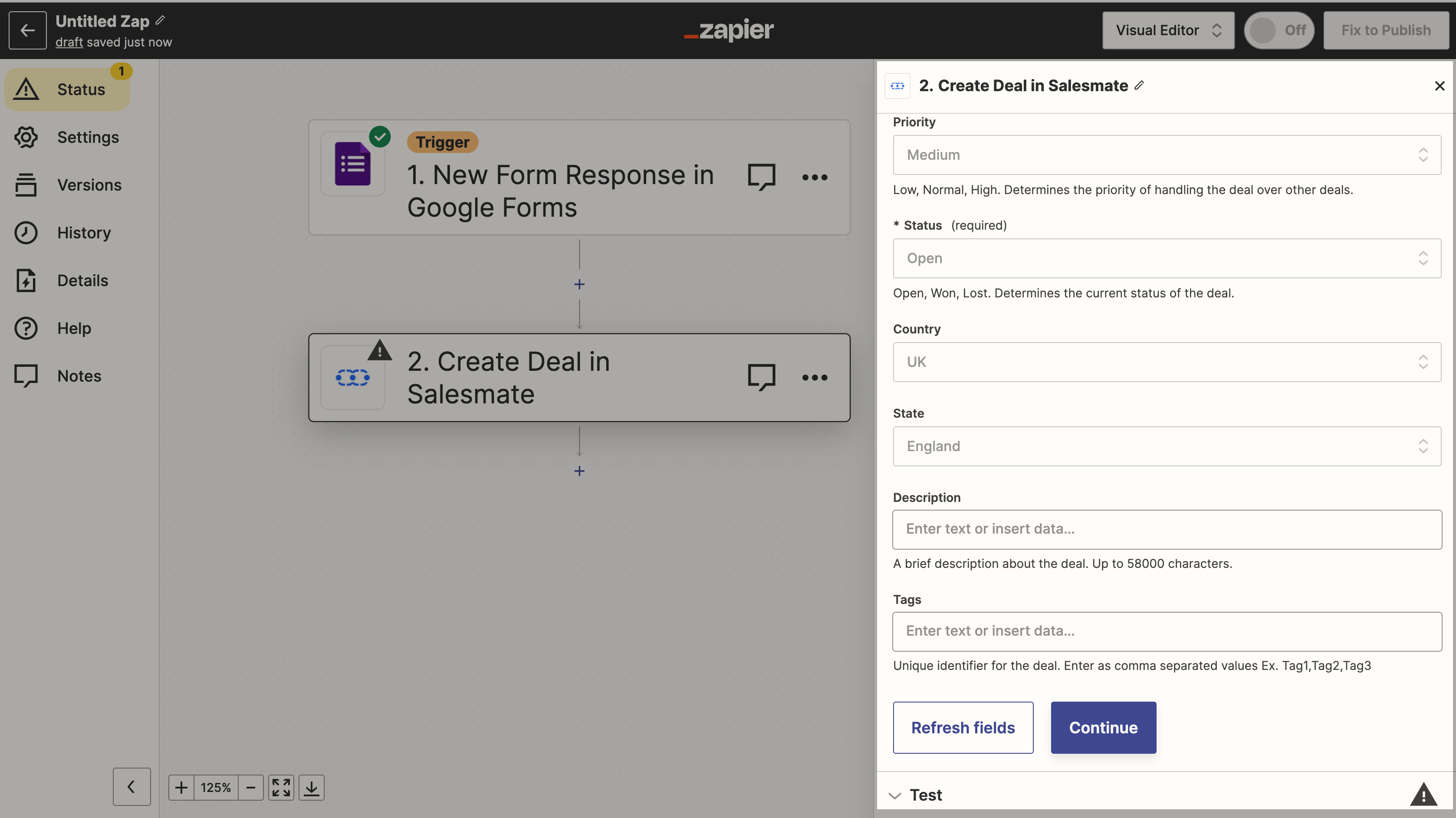Click the Versions stack icon

(26, 185)
